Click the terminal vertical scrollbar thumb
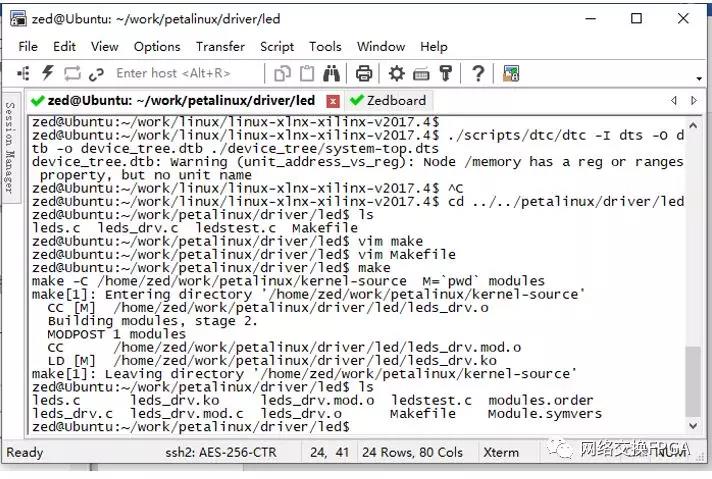 [693, 381]
